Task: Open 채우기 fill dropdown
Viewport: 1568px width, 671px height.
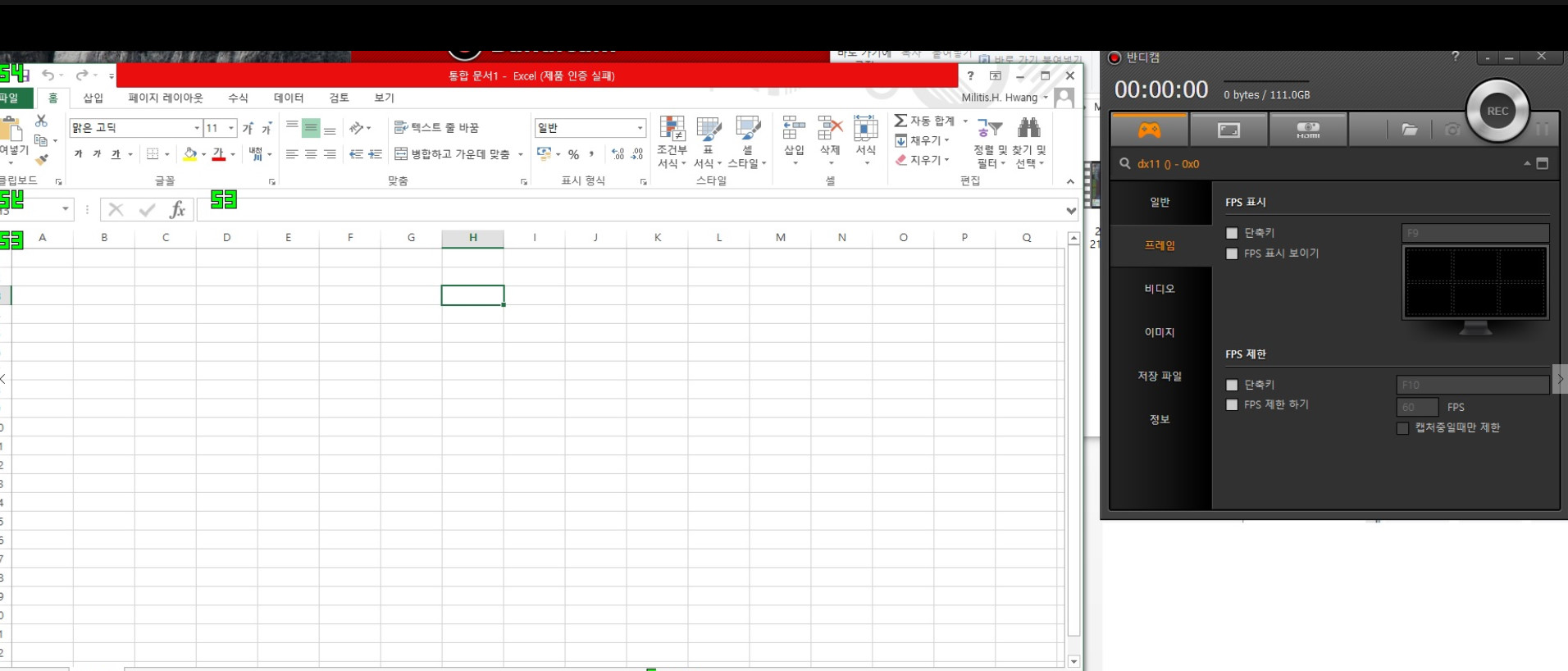Action: pyautogui.click(x=922, y=140)
